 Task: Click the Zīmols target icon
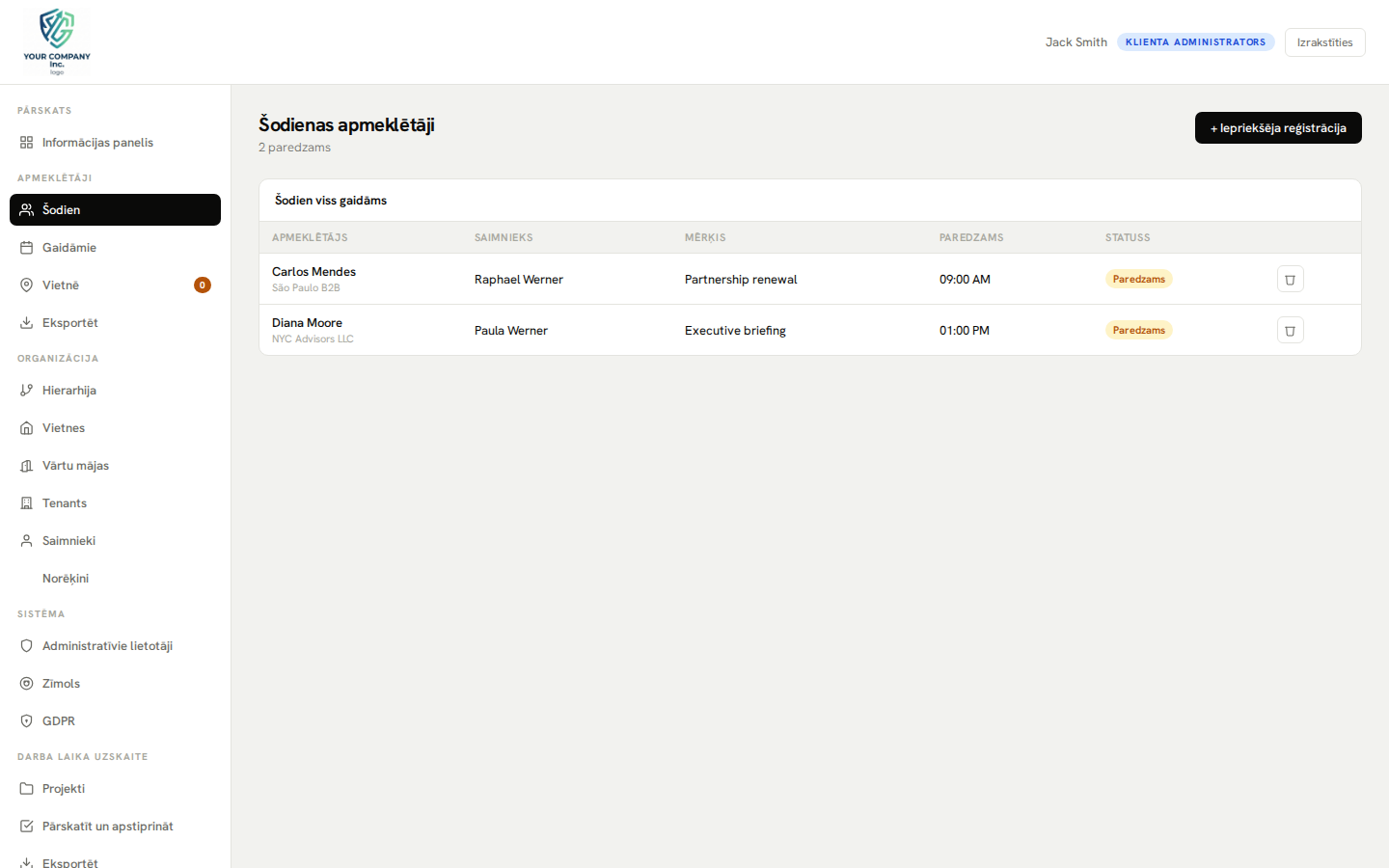pyautogui.click(x=27, y=684)
